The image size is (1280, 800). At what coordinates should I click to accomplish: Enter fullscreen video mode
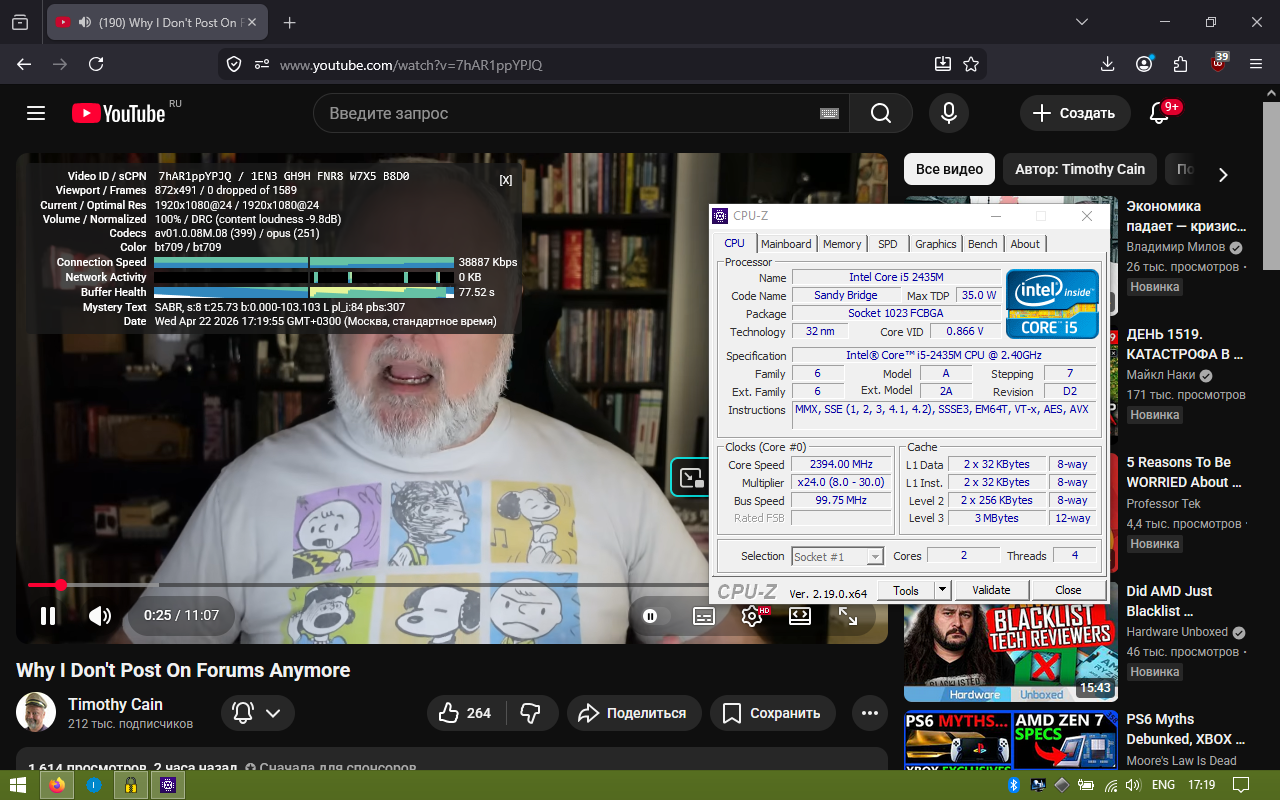(x=848, y=616)
